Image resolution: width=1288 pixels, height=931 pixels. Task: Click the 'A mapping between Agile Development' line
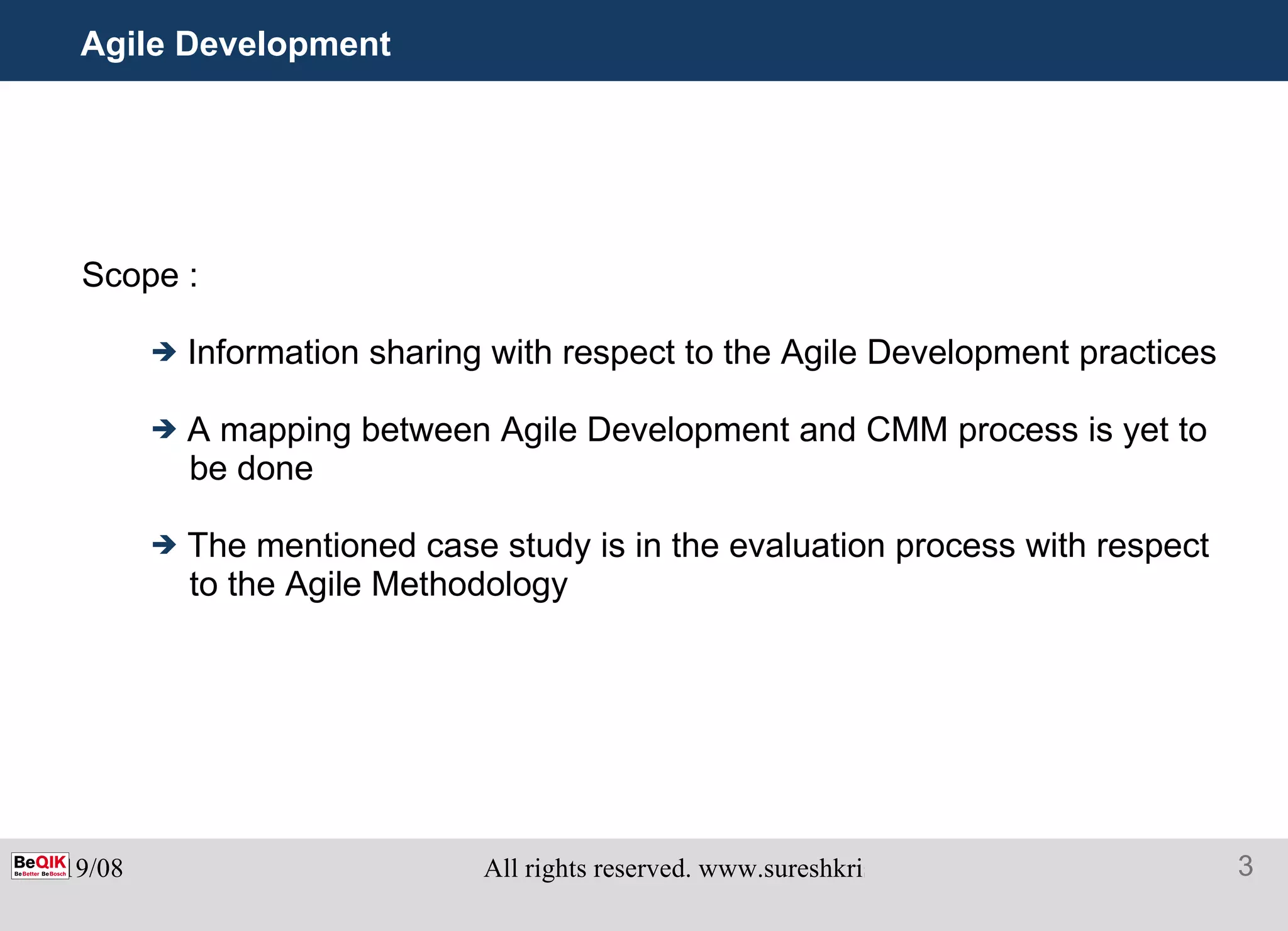pos(697,431)
